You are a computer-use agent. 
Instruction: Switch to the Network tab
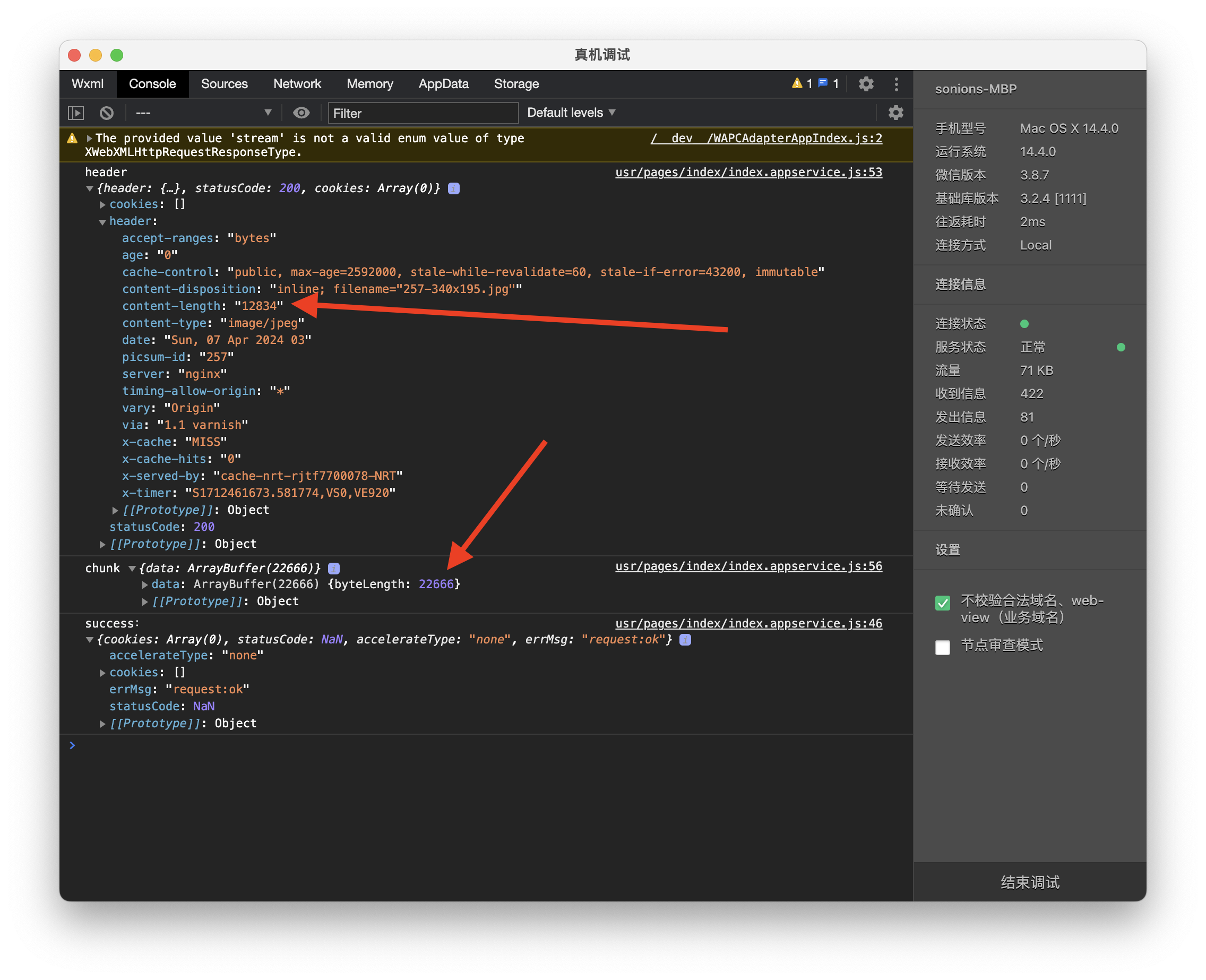[x=297, y=84]
